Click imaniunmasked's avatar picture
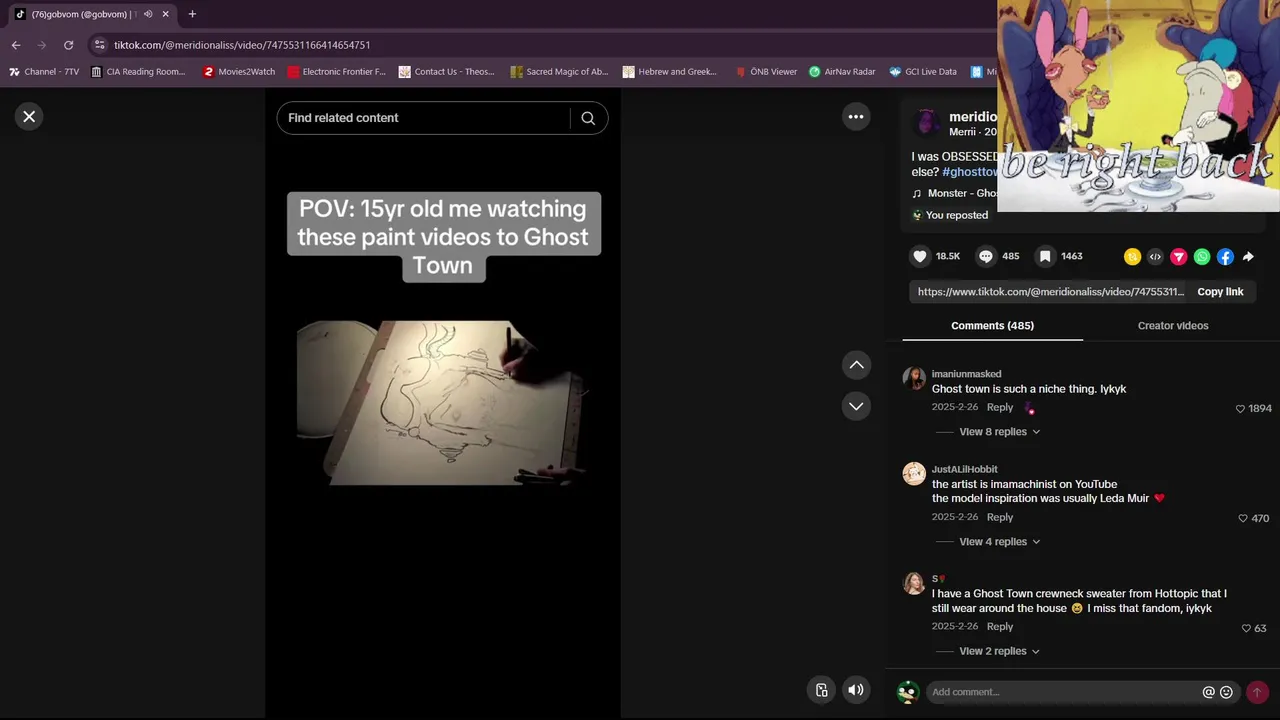Screen dimensions: 1280x720 click(x=914, y=378)
